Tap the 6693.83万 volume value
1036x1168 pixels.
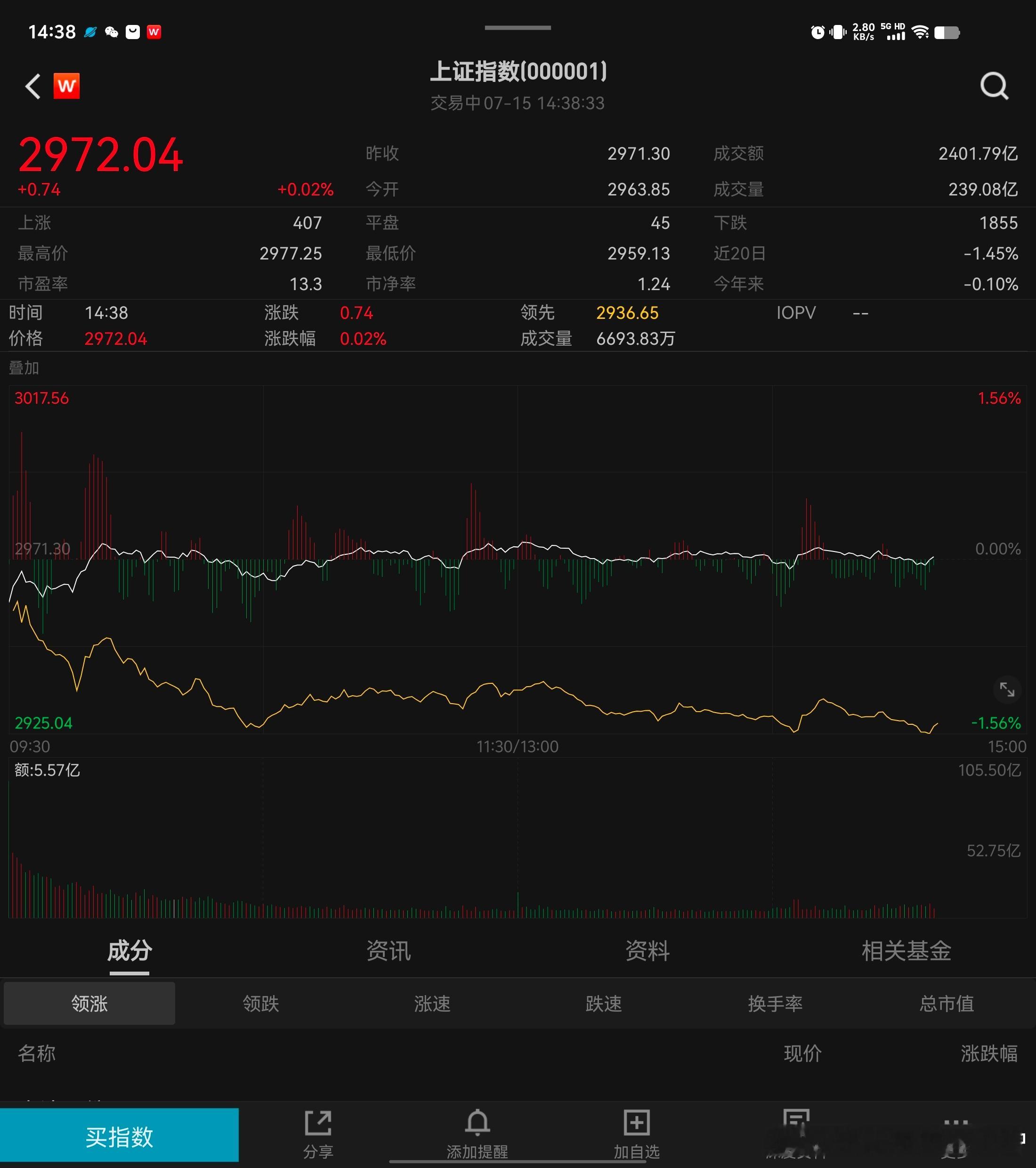[635, 339]
